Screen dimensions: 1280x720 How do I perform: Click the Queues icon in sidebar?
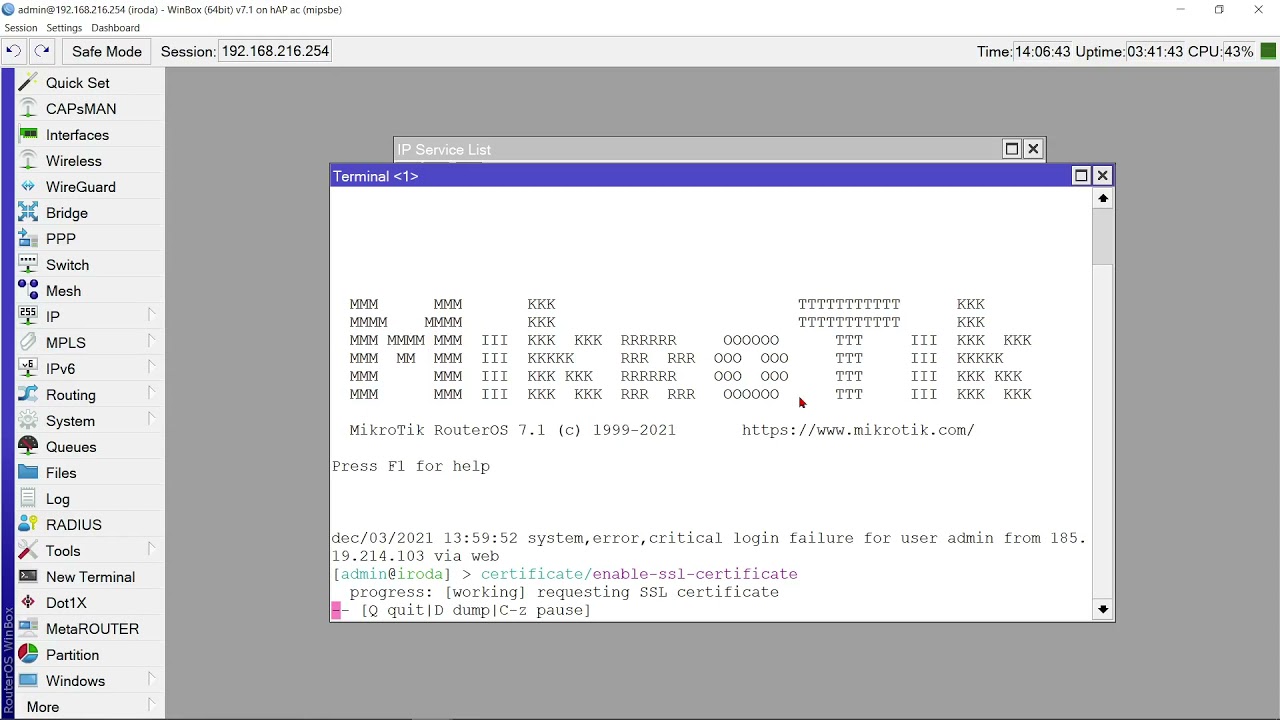pyautogui.click(x=28, y=447)
